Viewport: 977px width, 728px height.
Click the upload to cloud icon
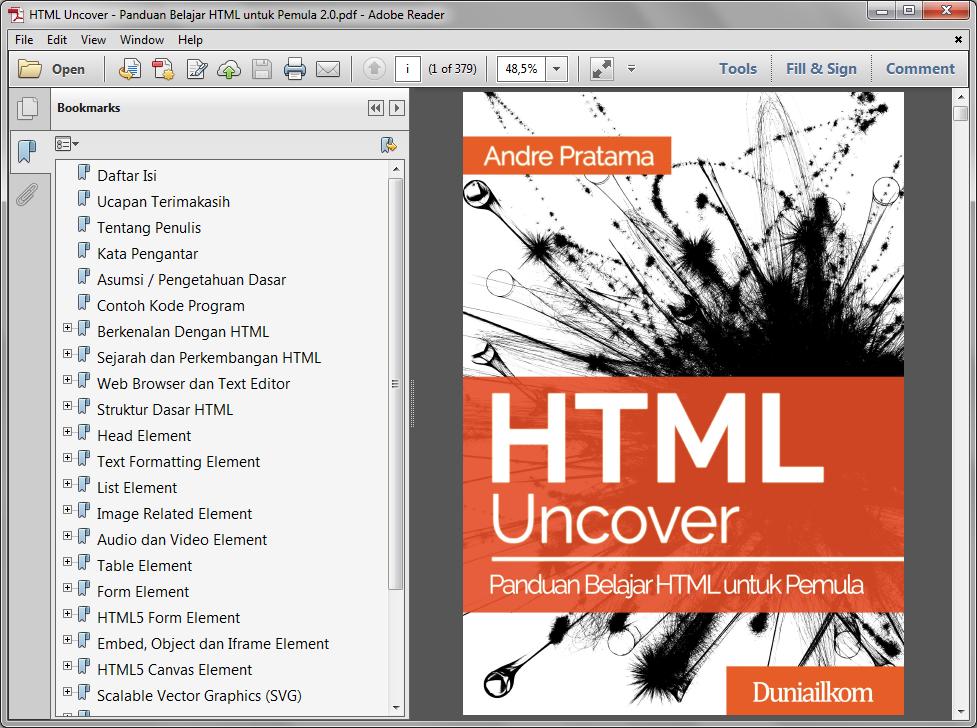pyautogui.click(x=229, y=69)
